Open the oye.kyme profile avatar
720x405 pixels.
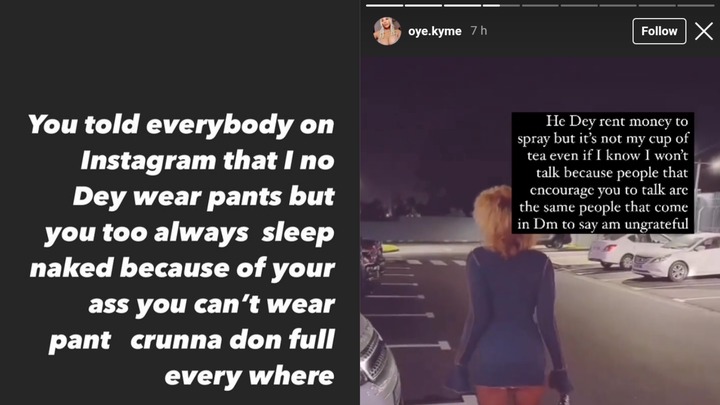(387, 31)
